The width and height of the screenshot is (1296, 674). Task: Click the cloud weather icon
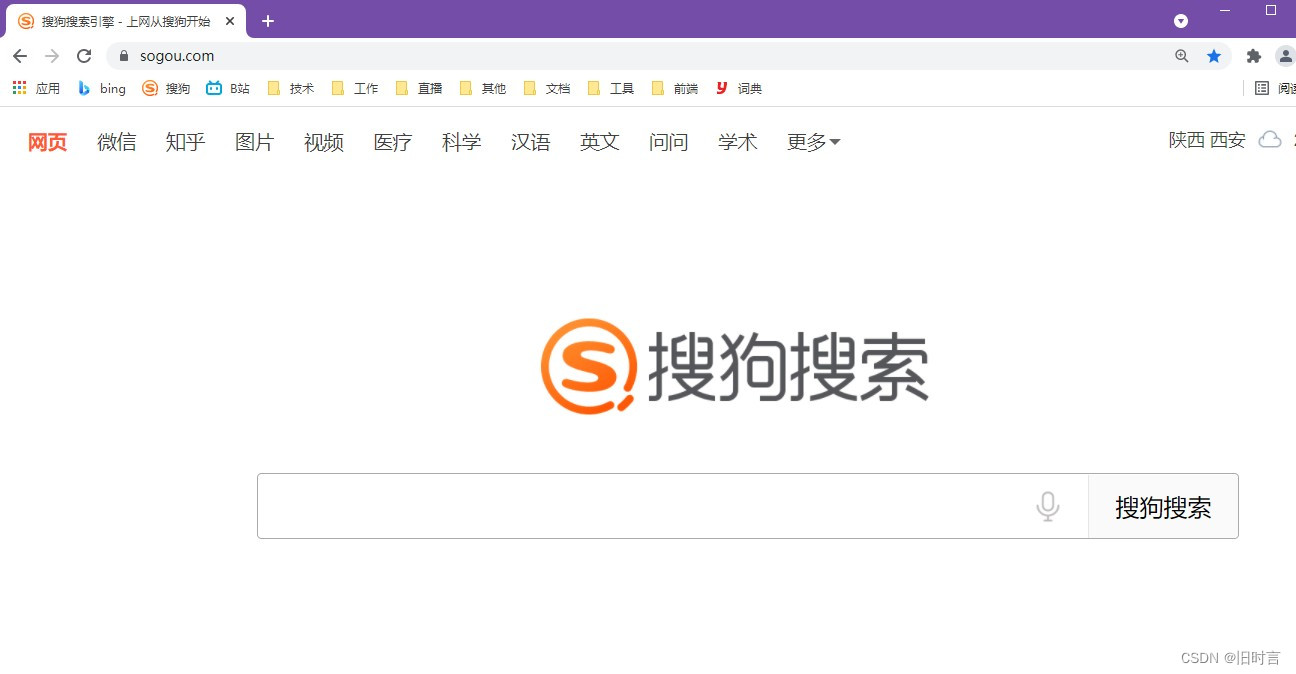[1270, 139]
